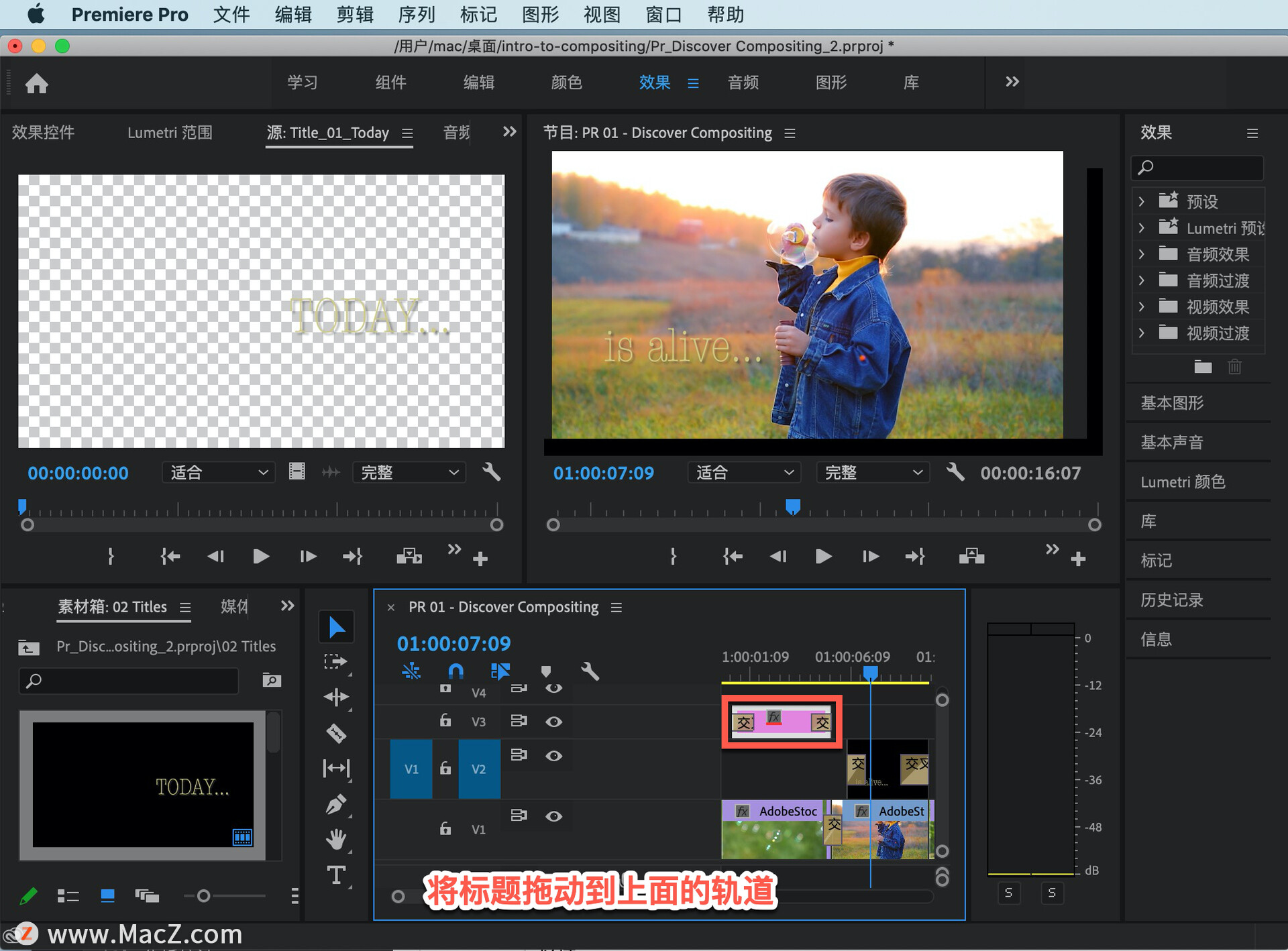Click find-in-bin search folder icon

pyautogui.click(x=271, y=680)
